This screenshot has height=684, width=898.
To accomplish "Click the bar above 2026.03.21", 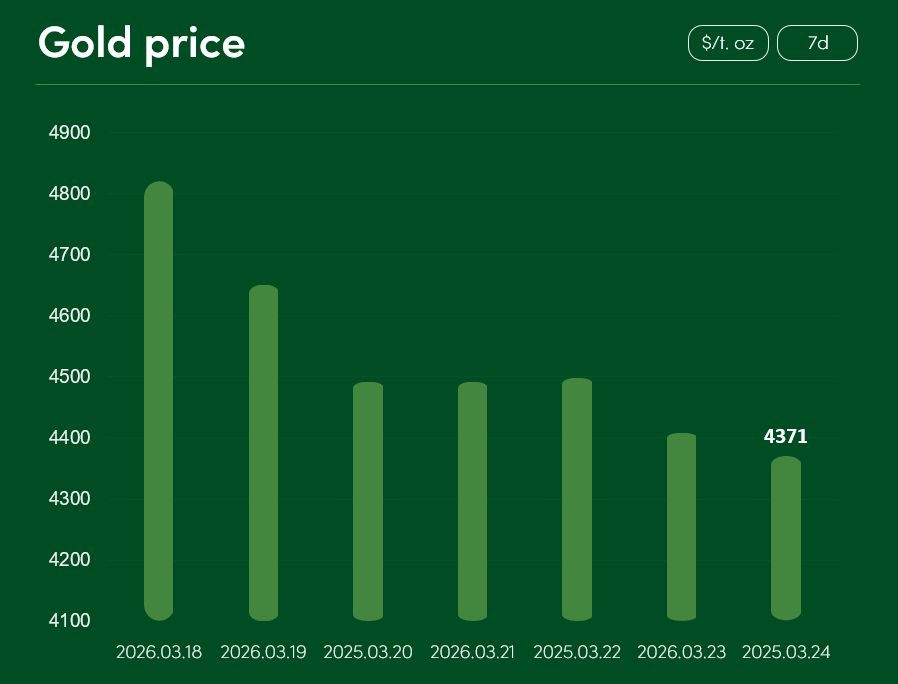I will (472, 500).
